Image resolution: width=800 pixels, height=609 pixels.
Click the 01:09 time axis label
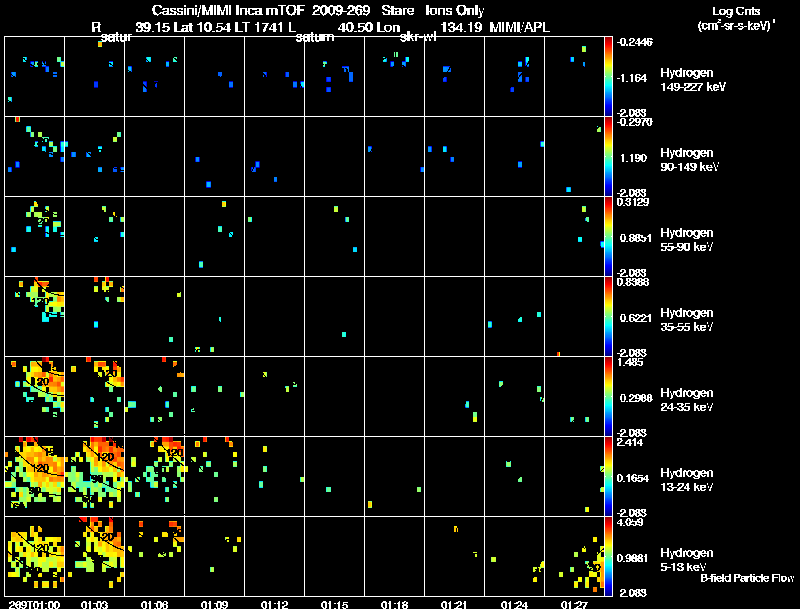214,604
